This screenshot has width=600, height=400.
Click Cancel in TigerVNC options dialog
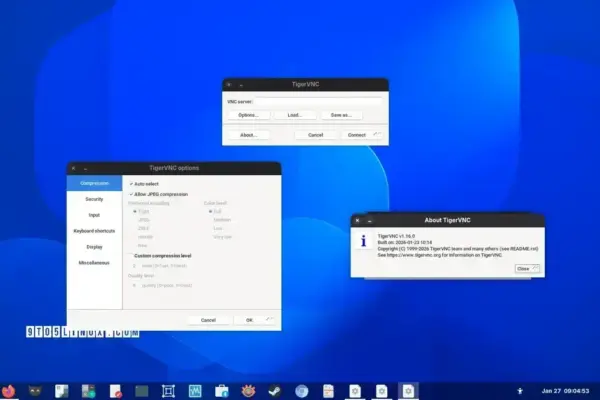coord(208,320)
